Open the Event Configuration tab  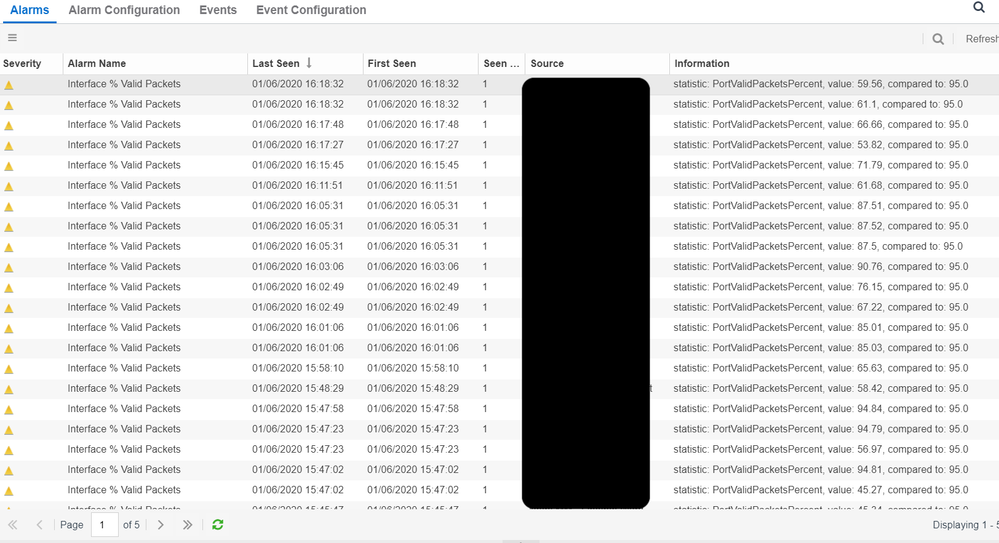(311, 10)
